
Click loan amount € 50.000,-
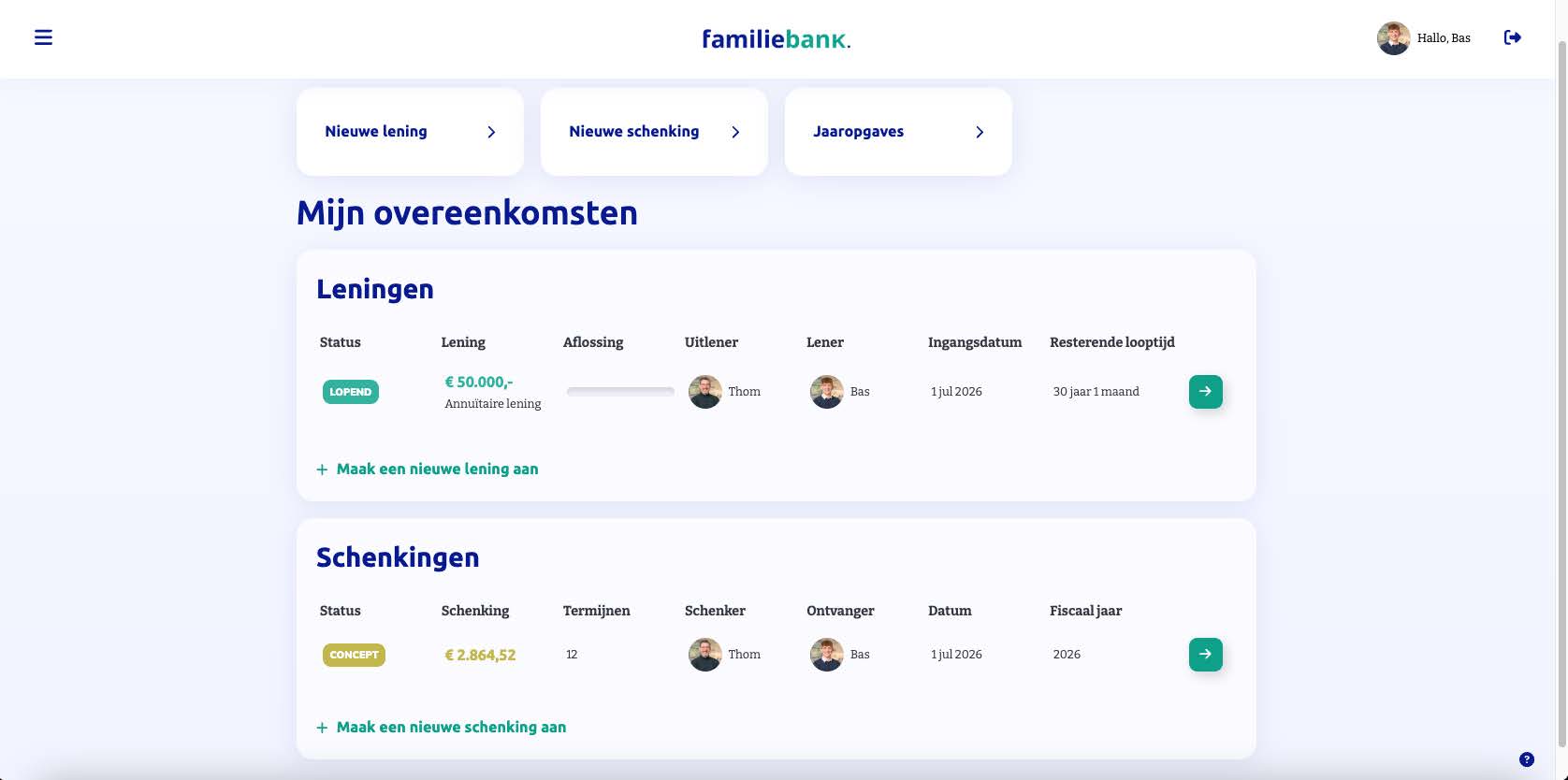pos(479,382)
